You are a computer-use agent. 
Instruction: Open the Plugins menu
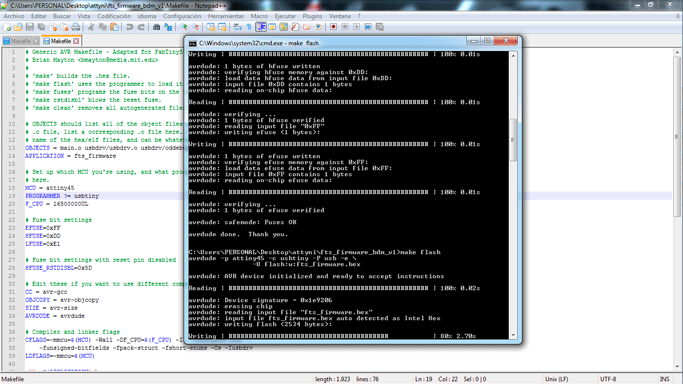point(312,16)
